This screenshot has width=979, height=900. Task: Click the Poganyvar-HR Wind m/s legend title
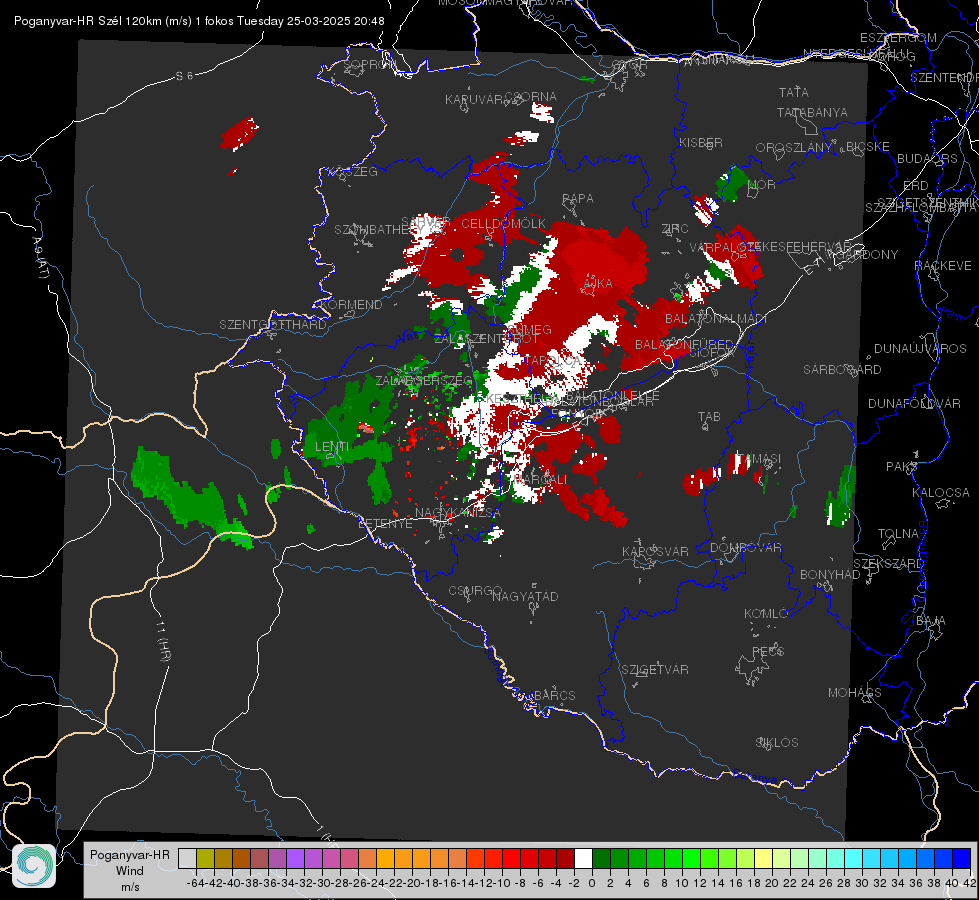point(130,871)
